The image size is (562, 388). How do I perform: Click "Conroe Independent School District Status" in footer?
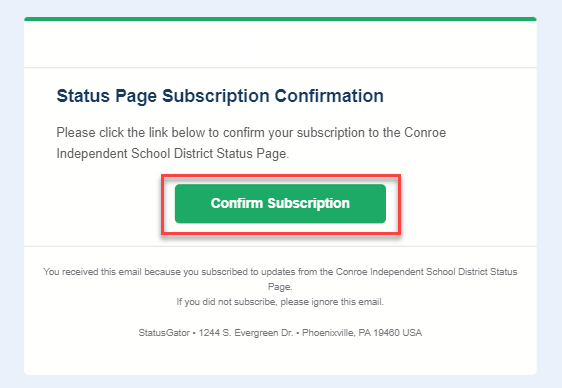(427, 272)
